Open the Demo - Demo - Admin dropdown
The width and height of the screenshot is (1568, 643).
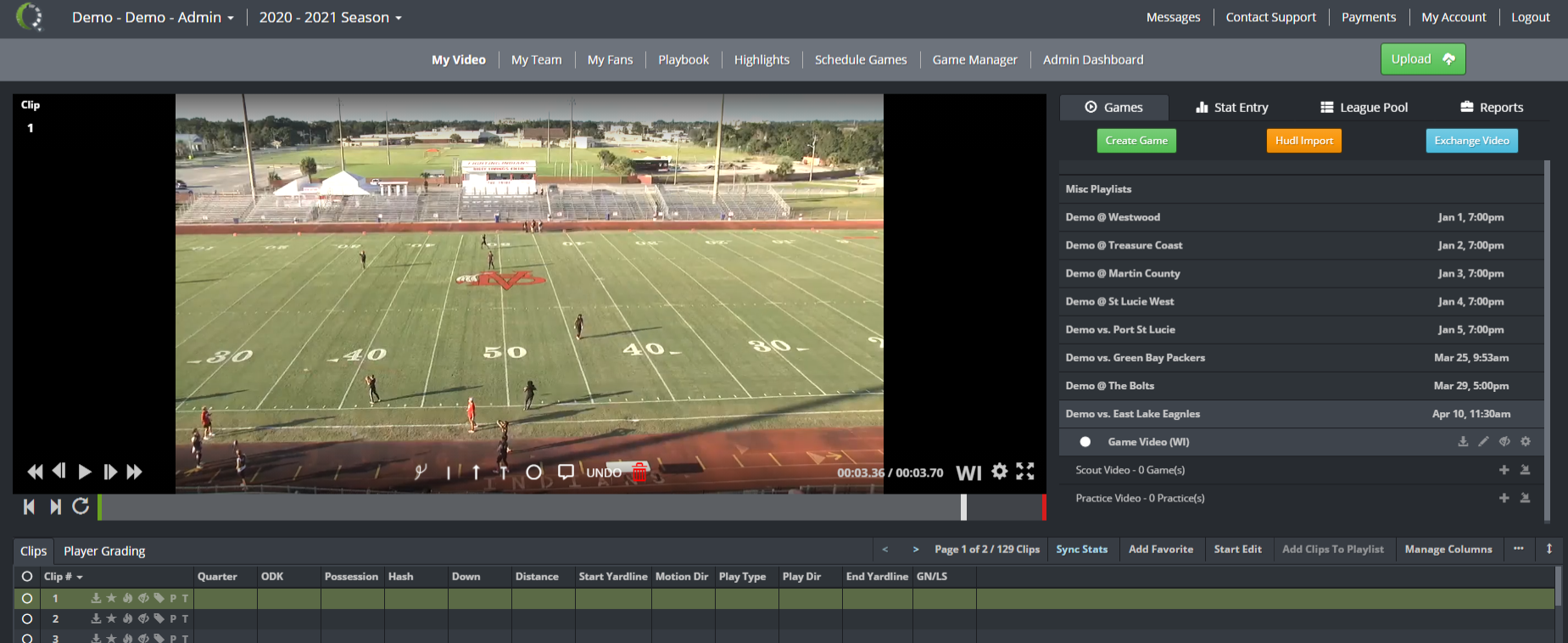point(153,17)
